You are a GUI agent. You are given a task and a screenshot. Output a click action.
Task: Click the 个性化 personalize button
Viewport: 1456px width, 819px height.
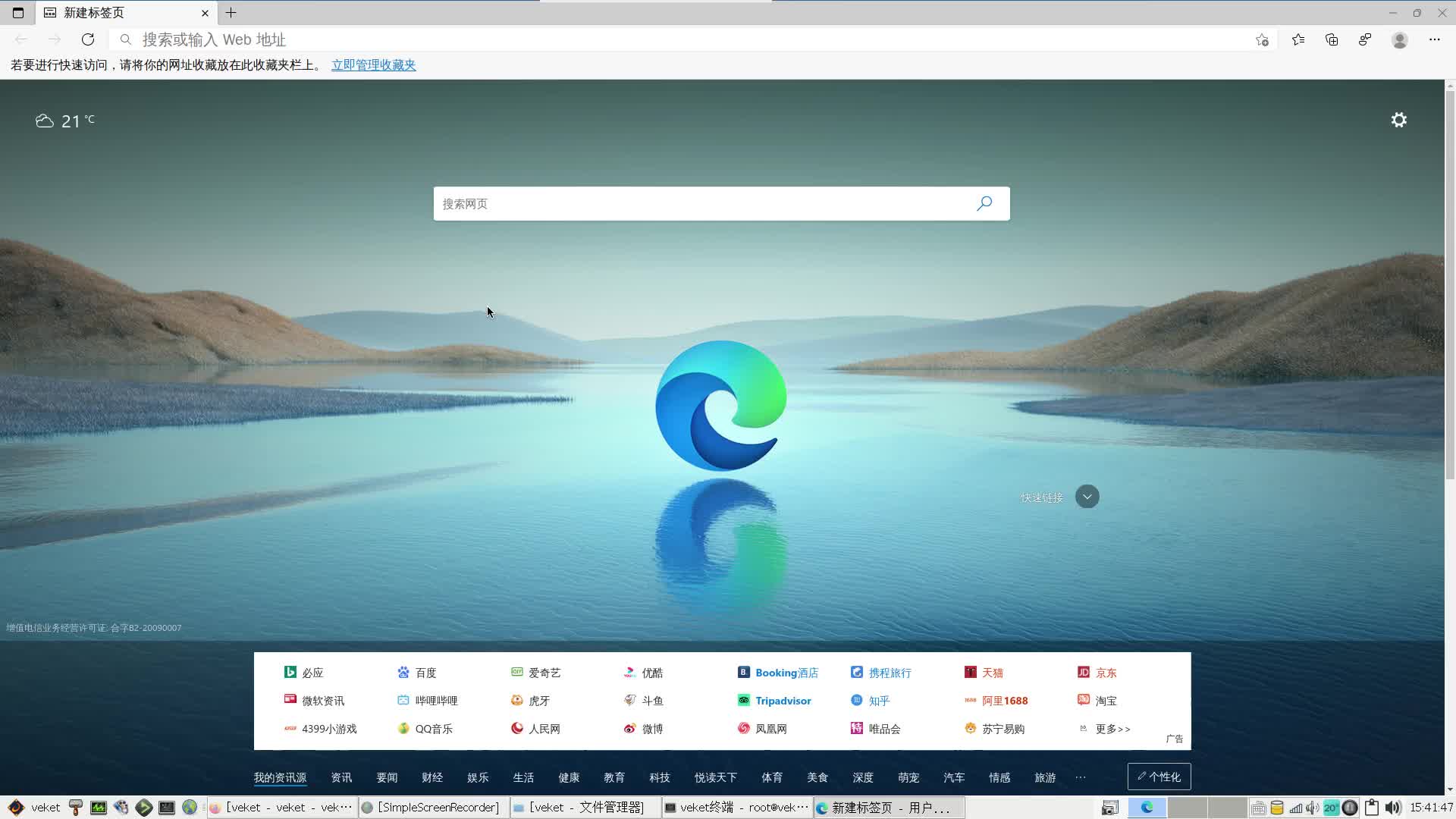pyautogui.click(x=1159, y=777)
